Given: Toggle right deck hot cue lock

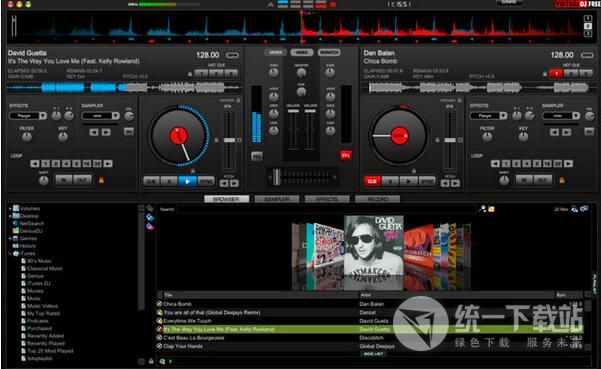Looking at the screenshot, I should [x=545, y=74].
